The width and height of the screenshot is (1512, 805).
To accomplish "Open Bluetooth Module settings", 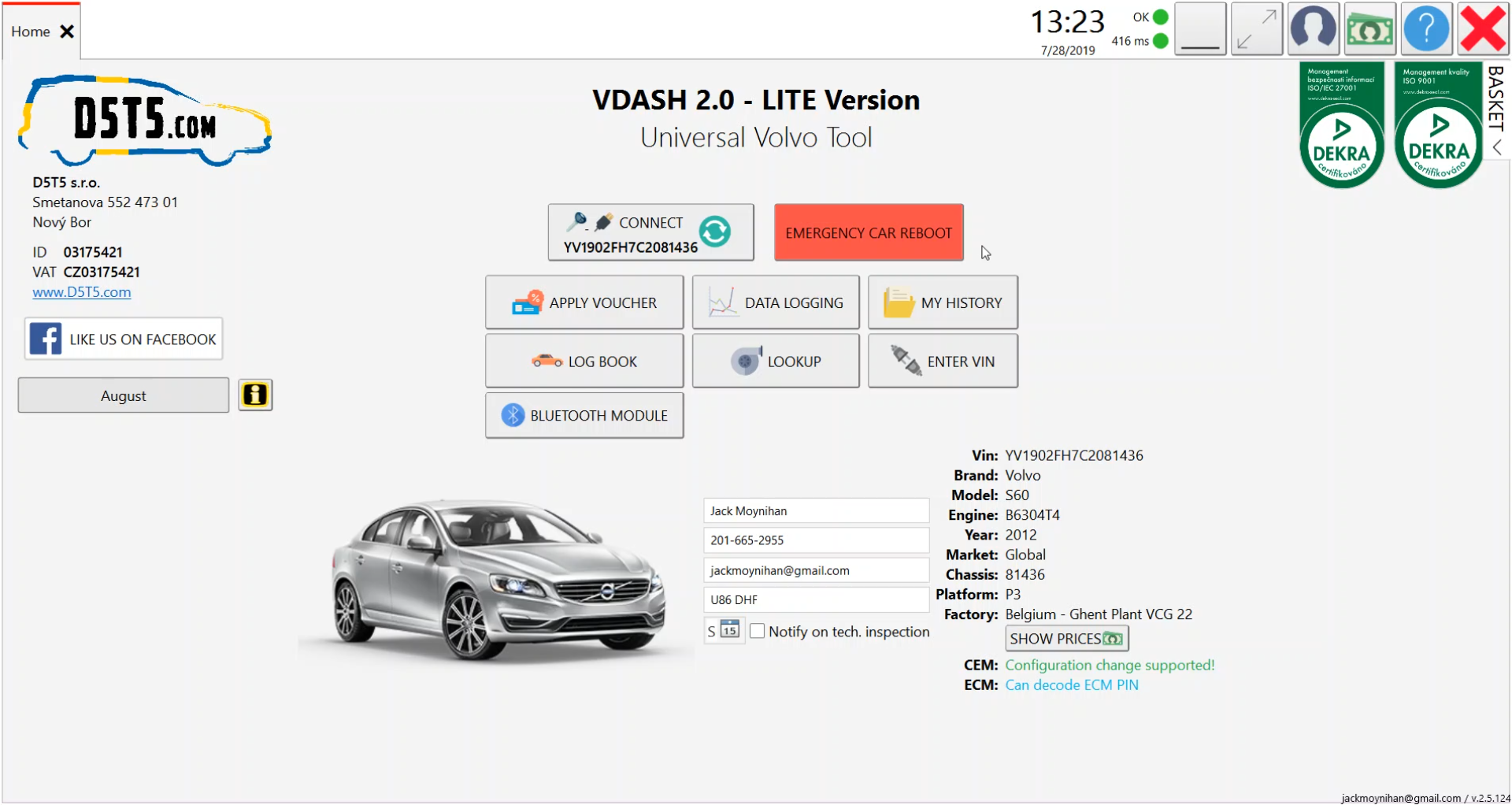I will 584,415.
